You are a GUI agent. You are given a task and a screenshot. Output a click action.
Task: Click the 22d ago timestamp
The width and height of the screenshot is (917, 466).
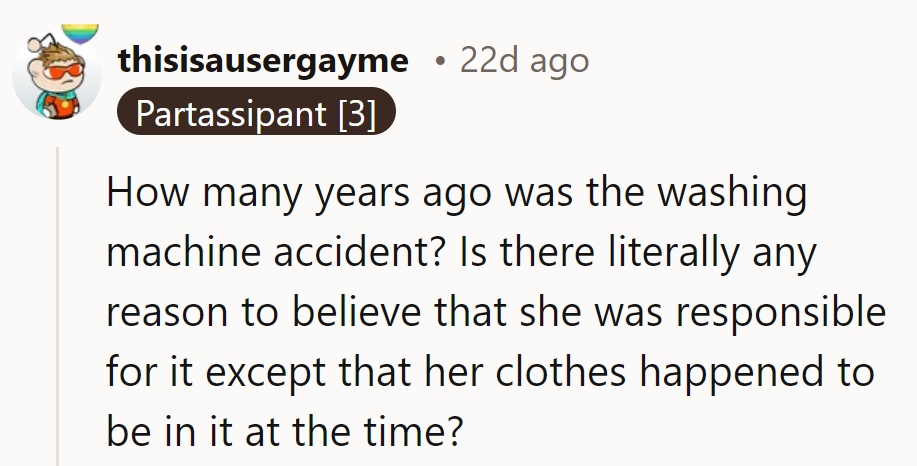pyautogui.click(x=524, y=61)
